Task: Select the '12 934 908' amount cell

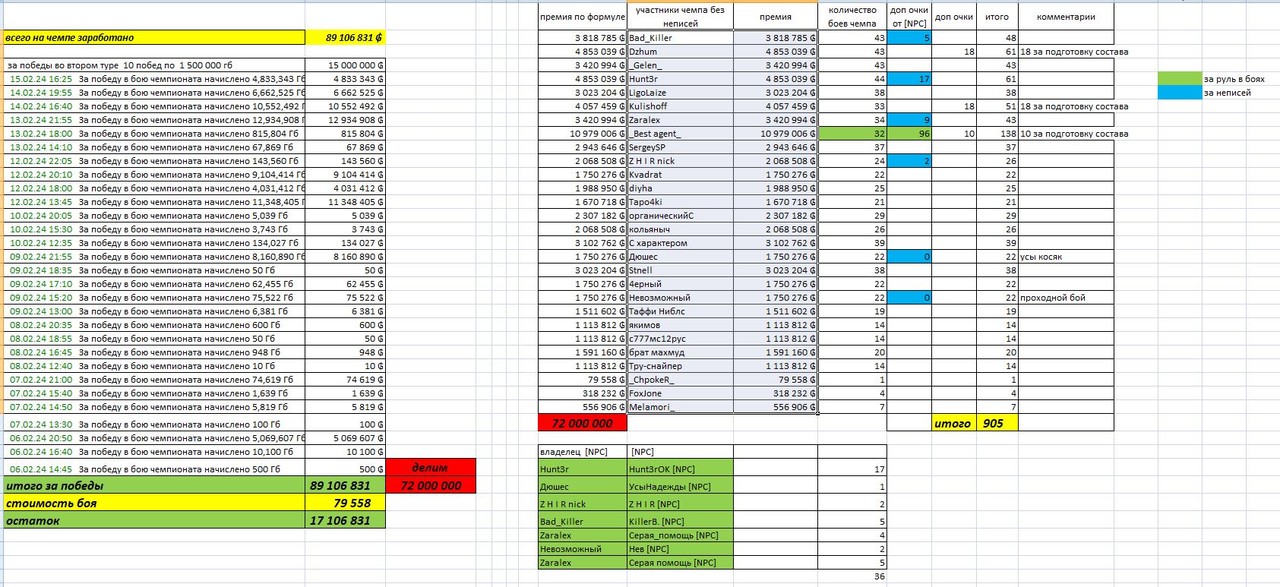Action: pos(345,119)
